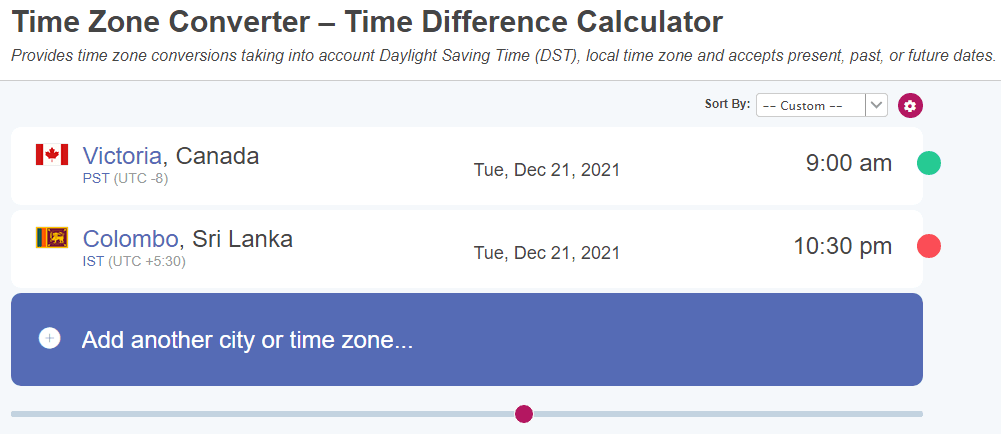Click the time slider track left of handle
Screen dimensions: 1001x434
click(262, 414)
